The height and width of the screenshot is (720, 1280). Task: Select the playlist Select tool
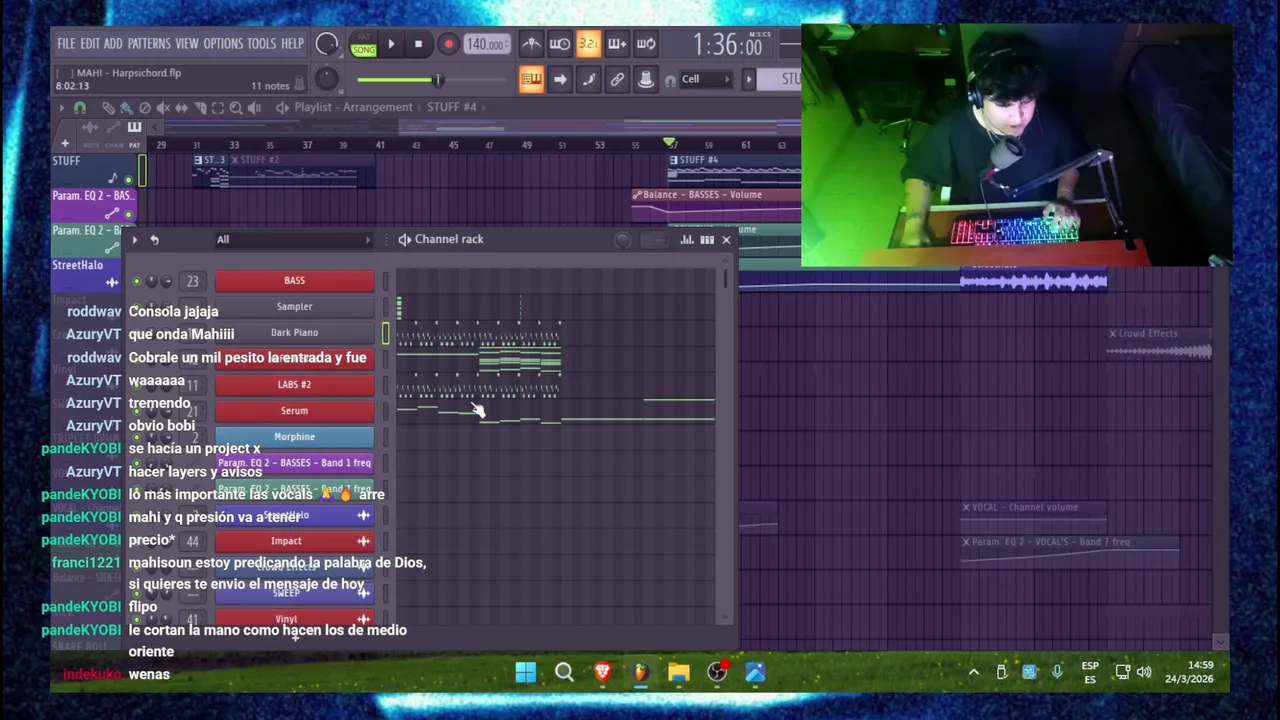218,107
